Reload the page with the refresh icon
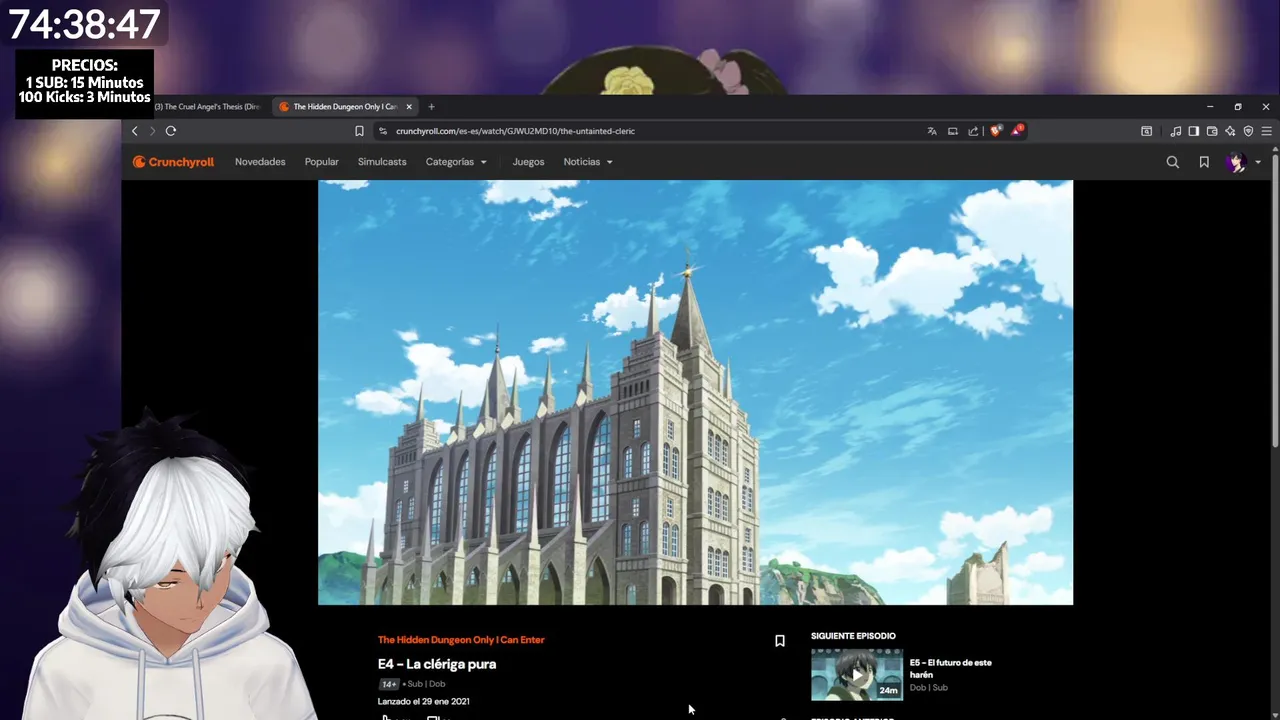 [x=171, y=131]
